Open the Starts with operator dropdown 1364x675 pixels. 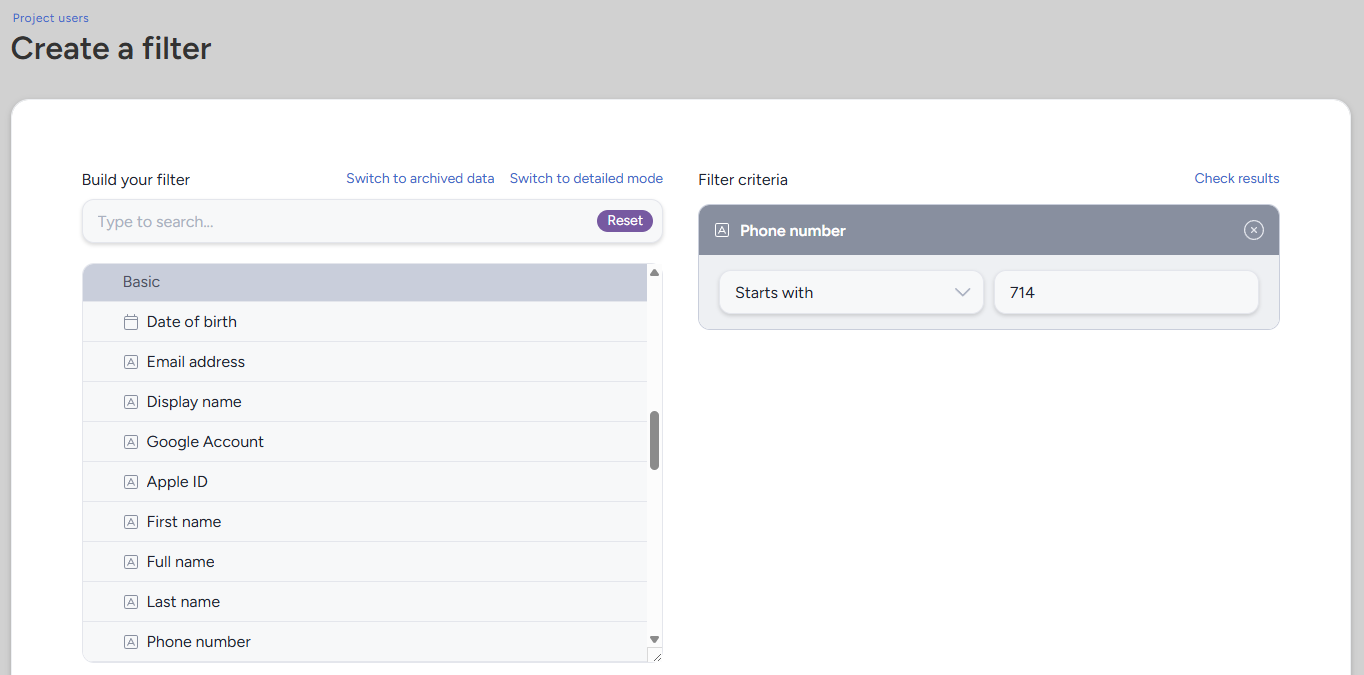tap(851, 293)
